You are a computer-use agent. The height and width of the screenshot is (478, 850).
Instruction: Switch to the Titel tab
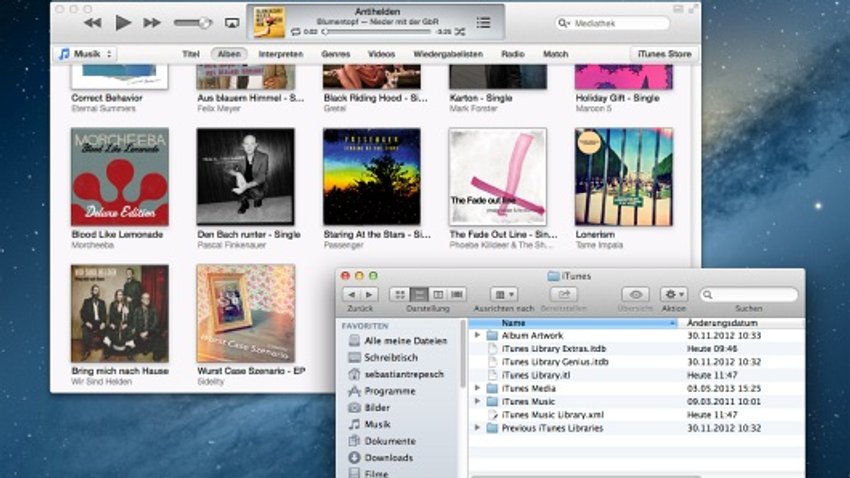pyautogui.click(x=190, y=54)
